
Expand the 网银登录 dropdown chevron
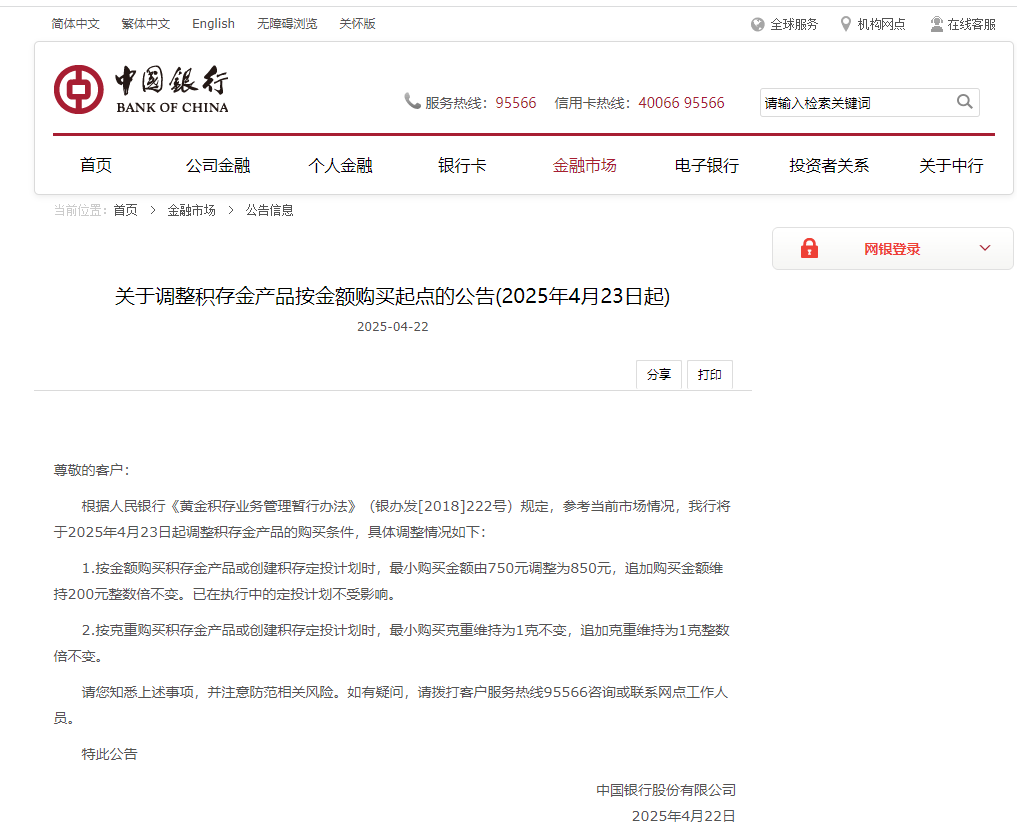[x=985, y=248]
